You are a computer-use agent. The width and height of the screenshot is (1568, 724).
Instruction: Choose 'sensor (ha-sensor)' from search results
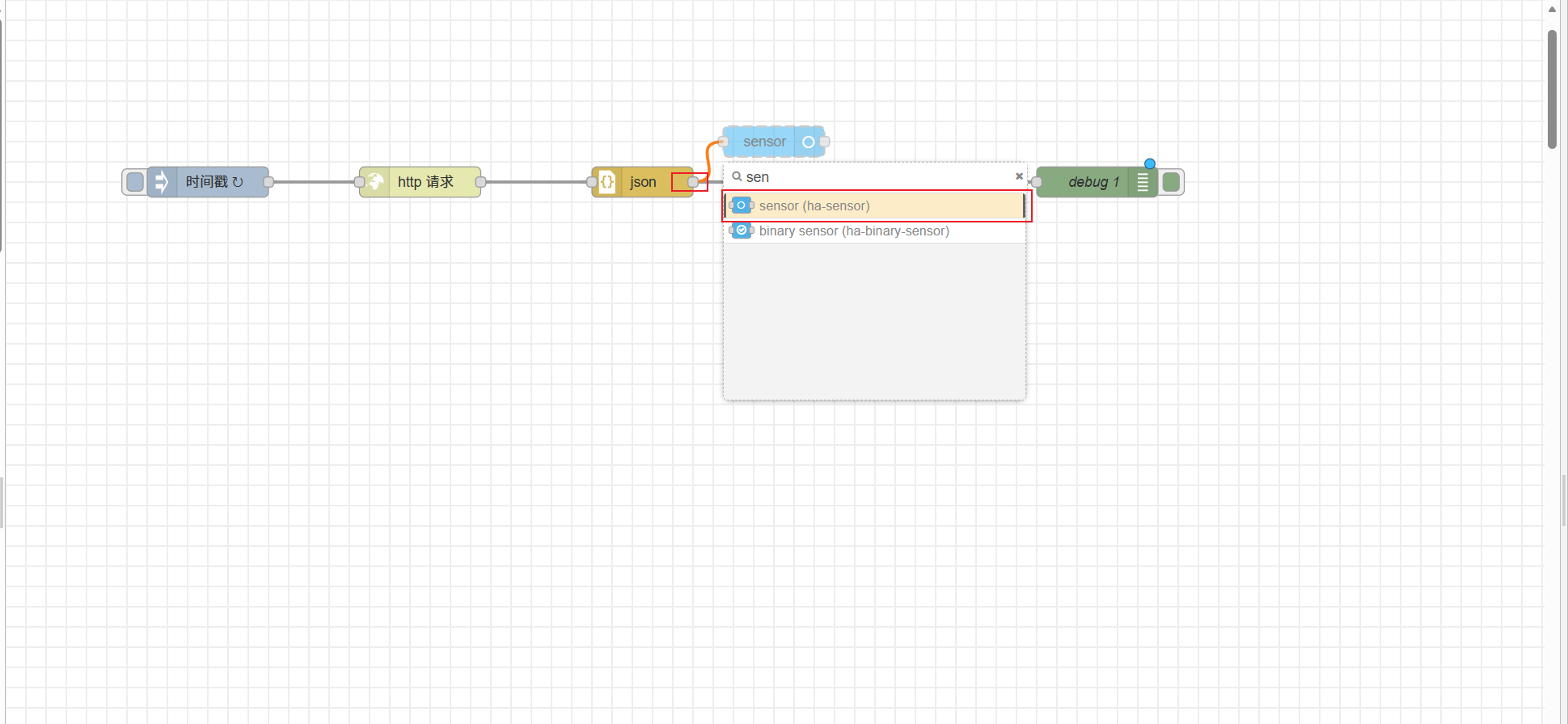pyautogui.click(x=874, y=205)
